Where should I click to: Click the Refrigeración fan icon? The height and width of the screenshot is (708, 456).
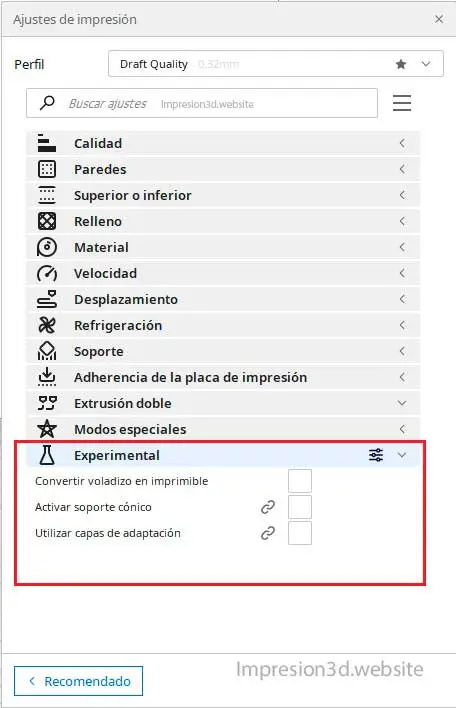coord(47,325)
